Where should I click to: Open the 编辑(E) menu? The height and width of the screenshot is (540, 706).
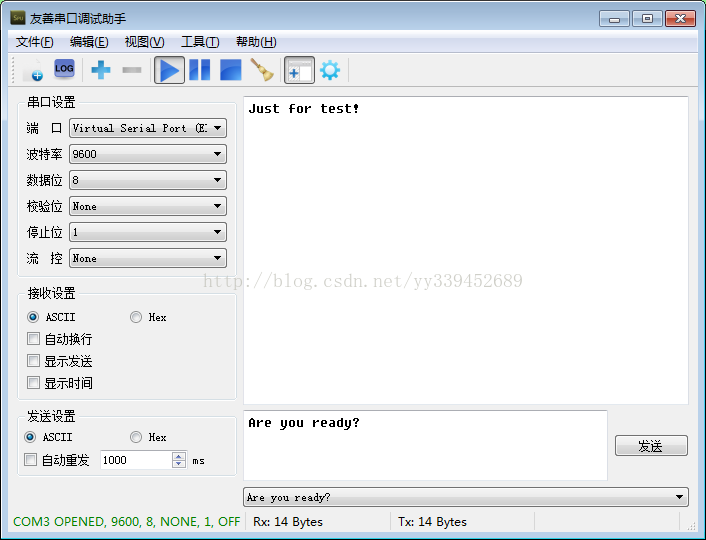(89, 42)
